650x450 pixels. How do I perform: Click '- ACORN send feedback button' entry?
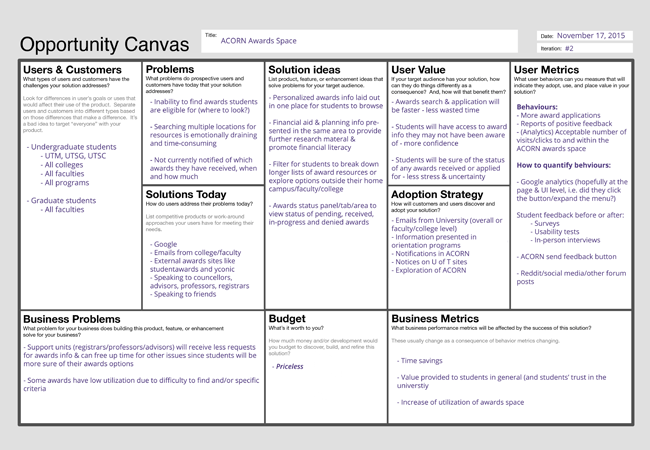(x=566, y=256)
